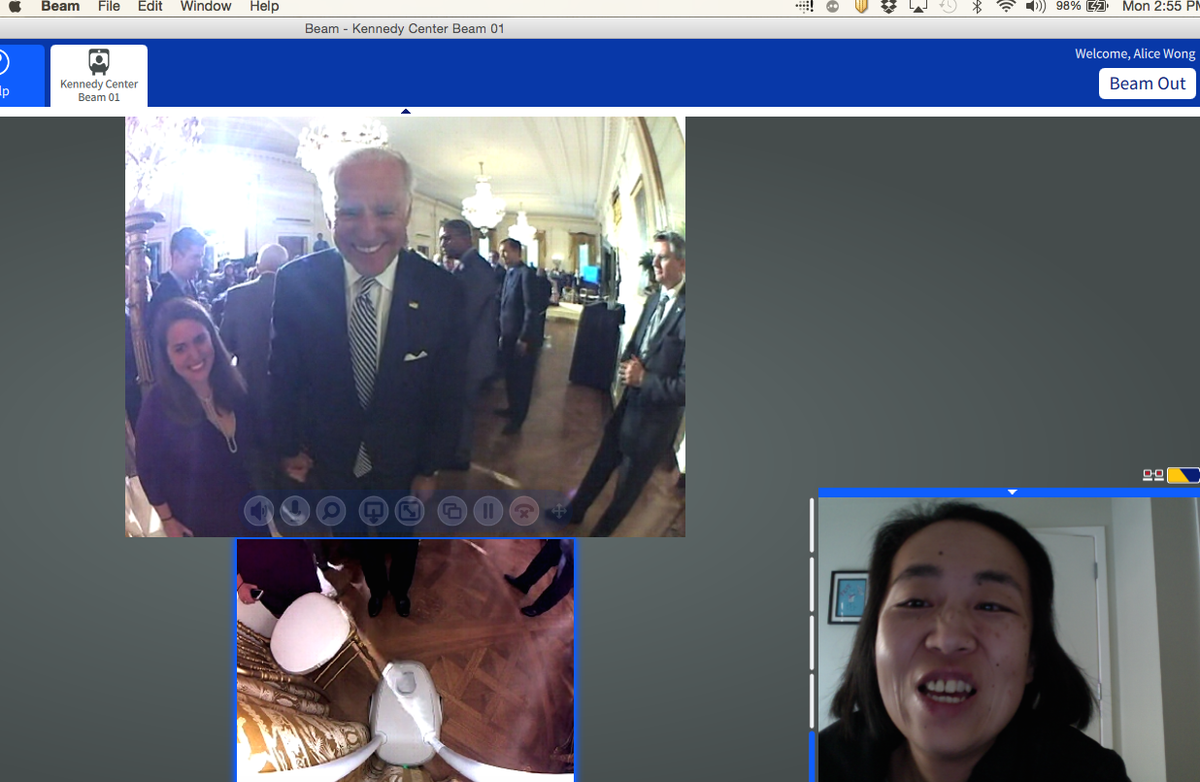
Task: Open the Window menu
Action: pyautogui.click(x=206, y=6)
